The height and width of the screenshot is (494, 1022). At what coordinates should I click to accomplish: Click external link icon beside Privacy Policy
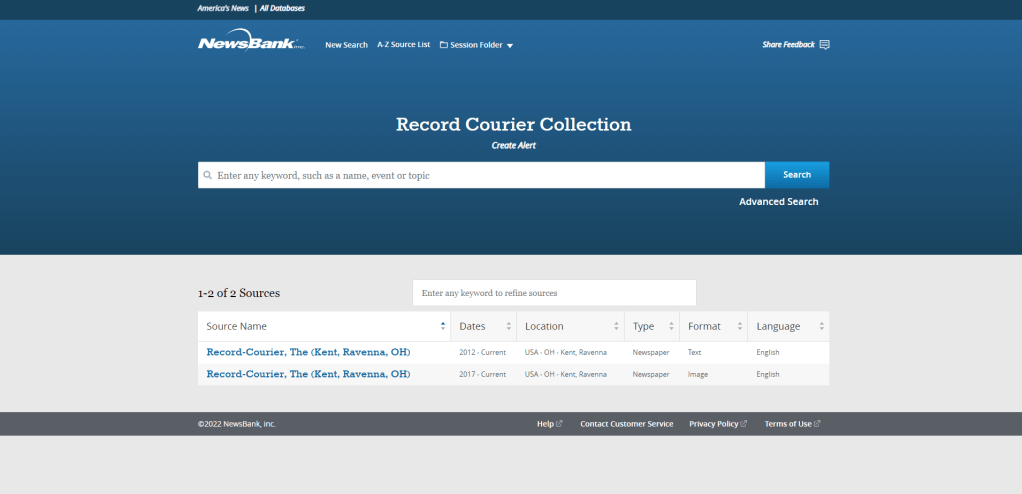tap(744, 424)
